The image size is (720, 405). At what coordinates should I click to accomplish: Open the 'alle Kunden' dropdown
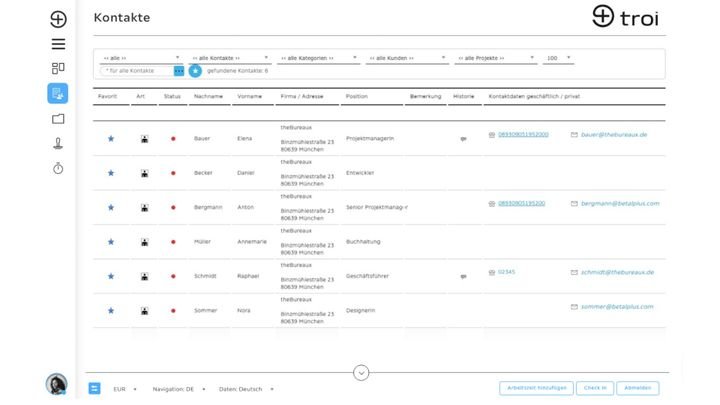pyautogui.click(x=407, y=58)
